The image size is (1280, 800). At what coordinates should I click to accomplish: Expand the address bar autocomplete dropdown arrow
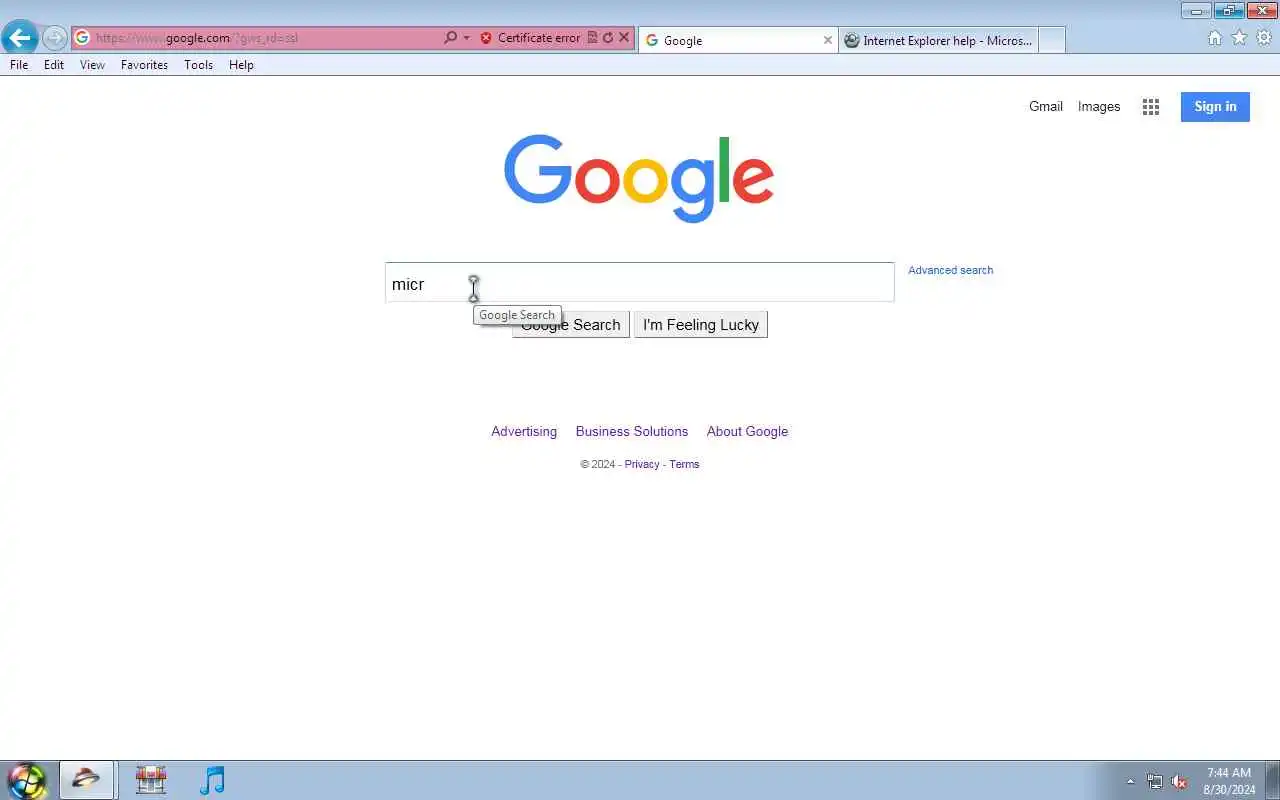[x=466, y=38]
